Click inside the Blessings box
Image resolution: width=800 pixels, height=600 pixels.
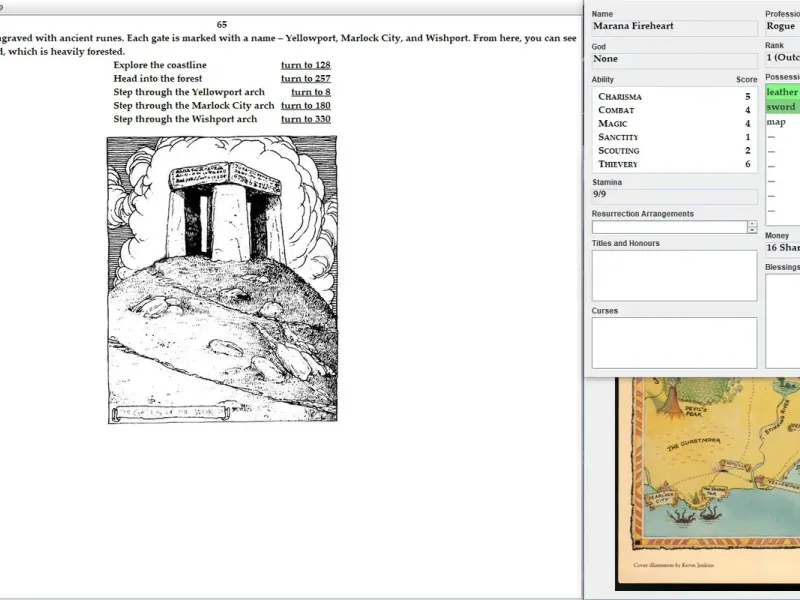pyautogui.click(x=782, y=321)
